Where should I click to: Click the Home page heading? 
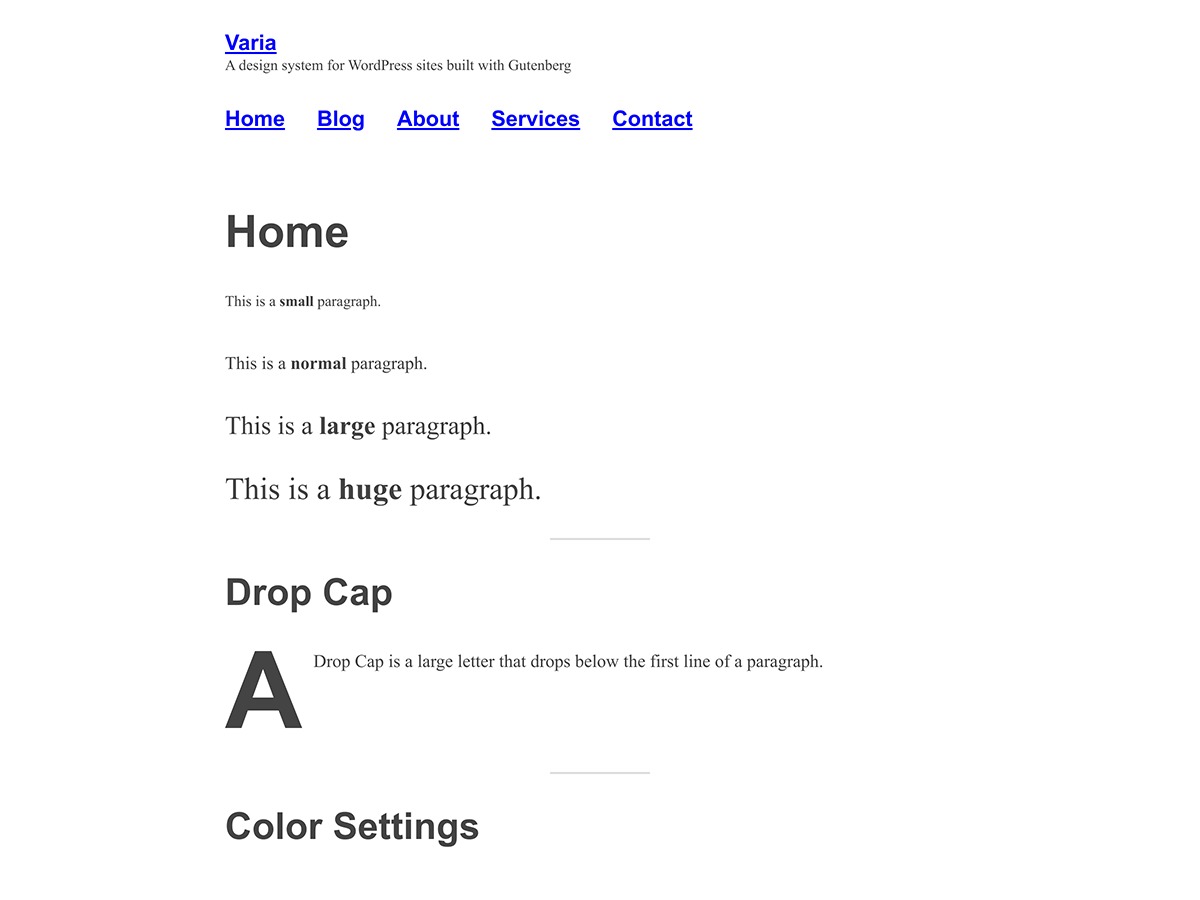(x=287, y=231)
